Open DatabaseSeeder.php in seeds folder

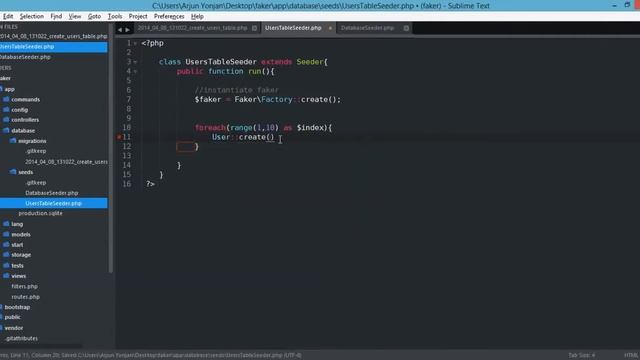(x=51, y=193)
